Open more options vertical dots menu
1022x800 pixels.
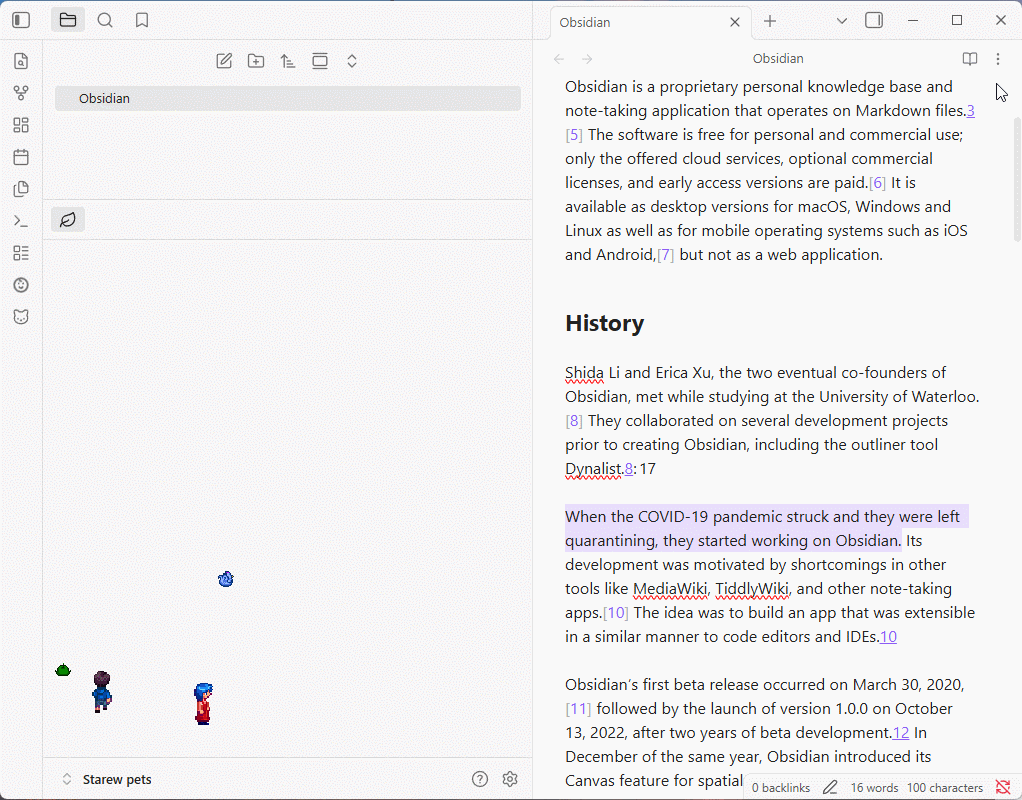coord(998,59)
